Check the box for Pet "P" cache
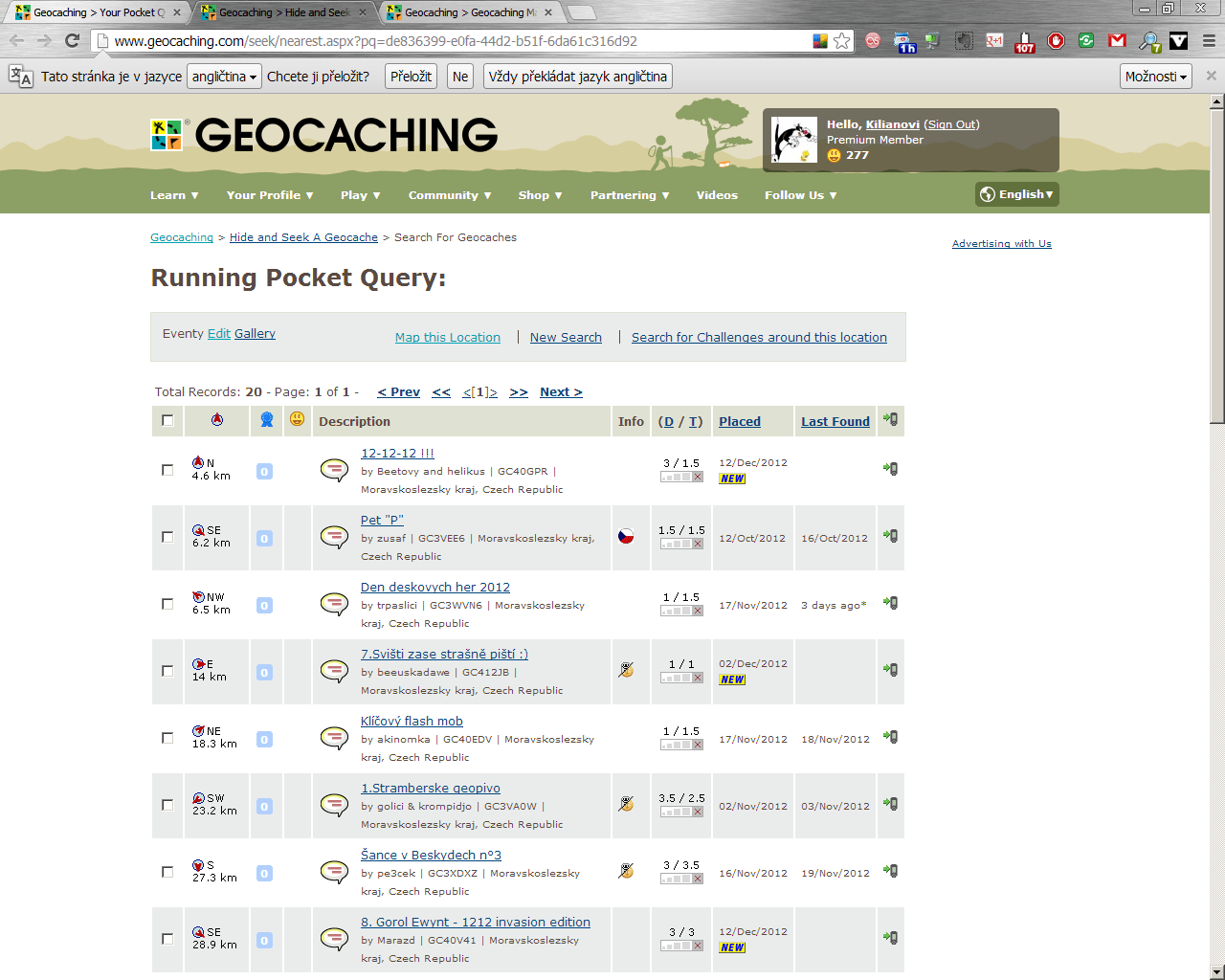 click(167, 537)
